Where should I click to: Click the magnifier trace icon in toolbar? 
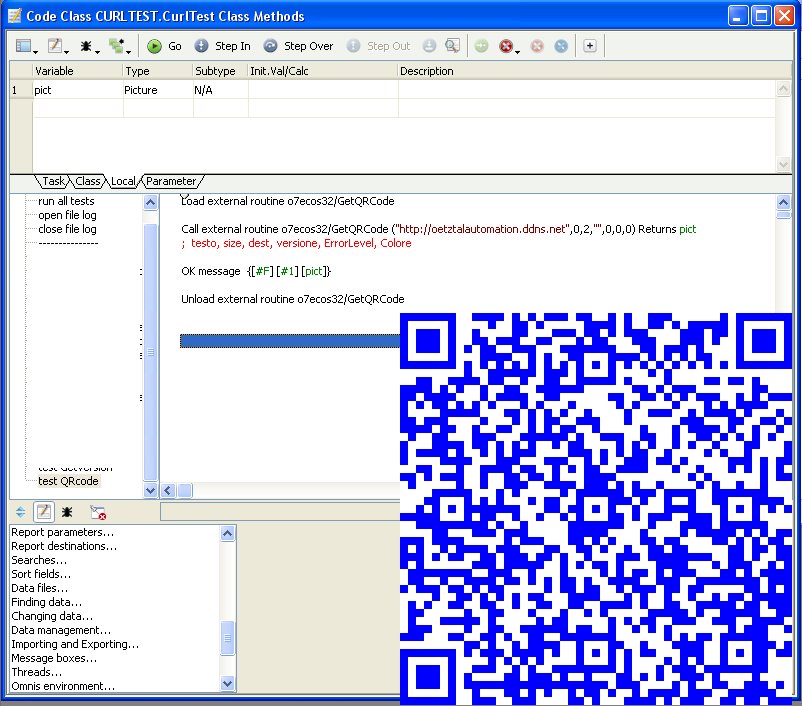pyautogui.click(x=452, y=46)
